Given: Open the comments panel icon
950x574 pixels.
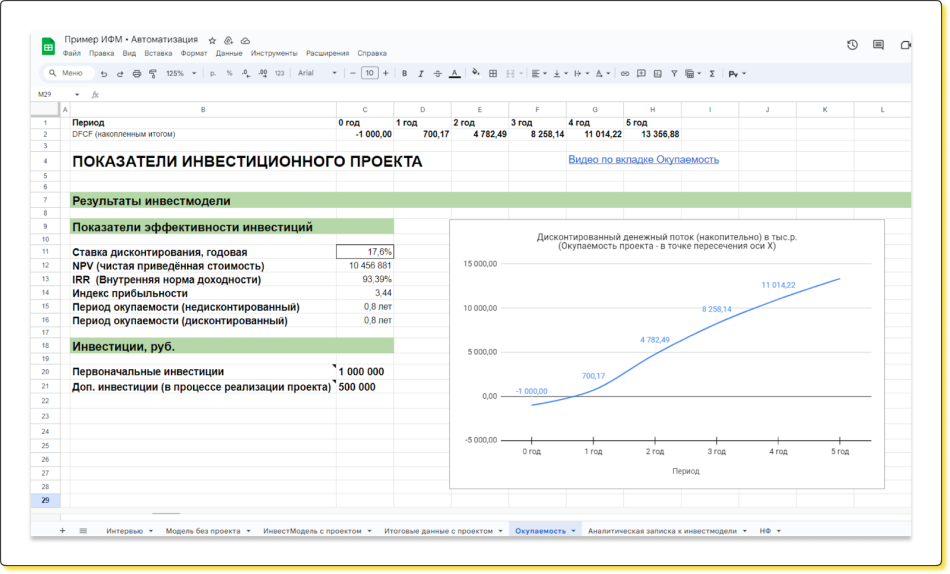Looking at the screenshot, I should click(878, 45).
